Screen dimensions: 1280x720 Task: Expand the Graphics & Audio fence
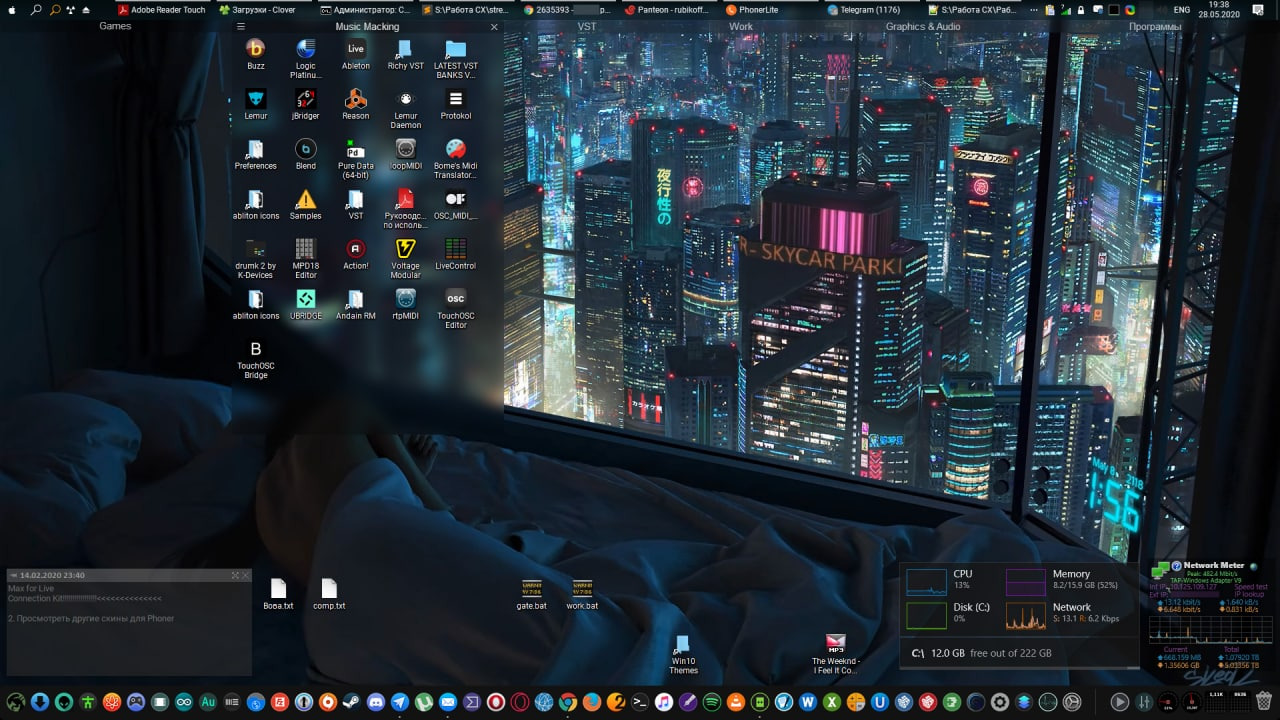point(922,26)
